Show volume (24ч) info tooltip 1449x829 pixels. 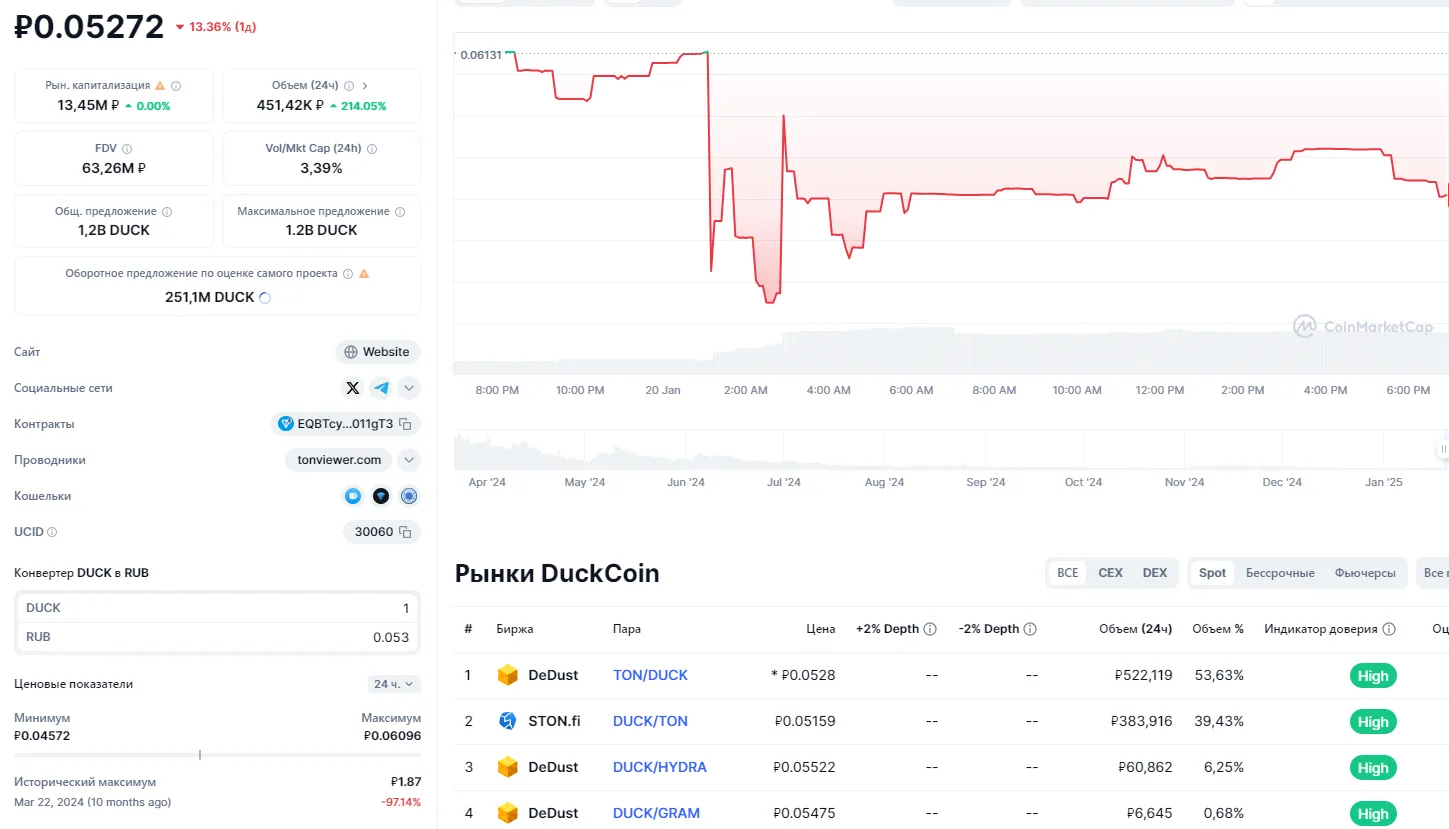click(347, 86)
